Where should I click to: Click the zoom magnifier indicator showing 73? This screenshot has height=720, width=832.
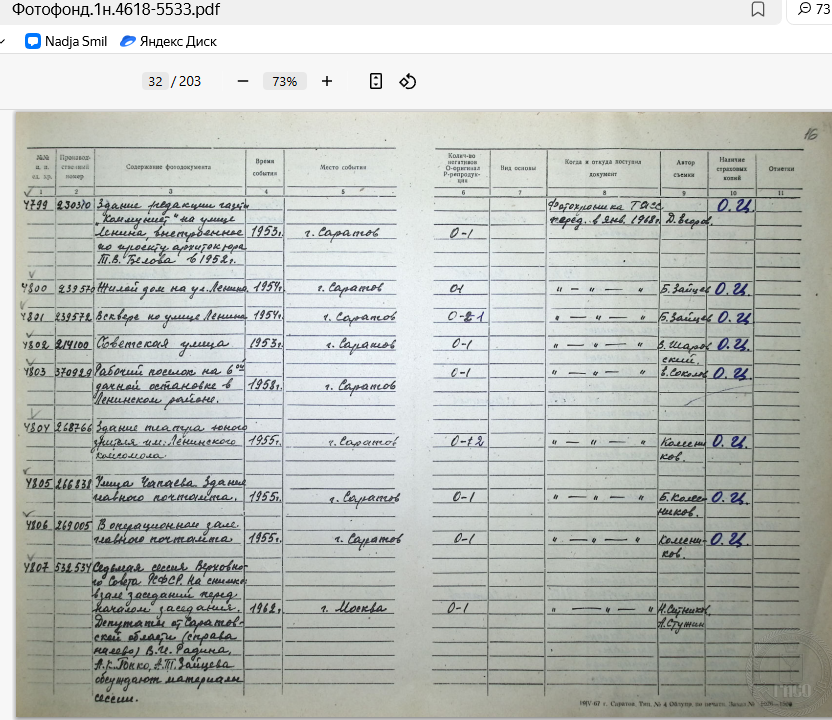click(814, 10)
